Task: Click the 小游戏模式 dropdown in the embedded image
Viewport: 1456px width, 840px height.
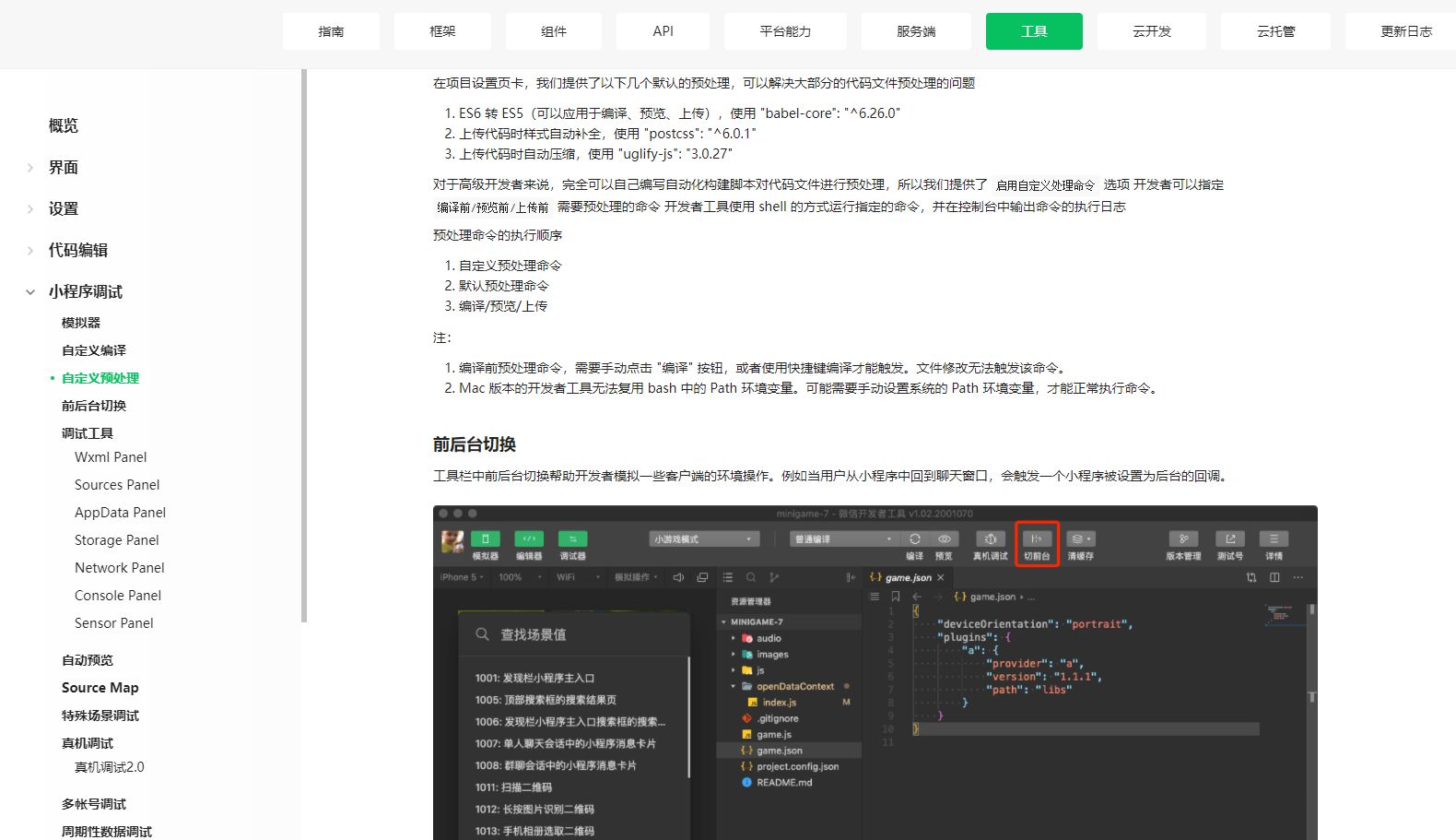Action: [x=704, y=539]
